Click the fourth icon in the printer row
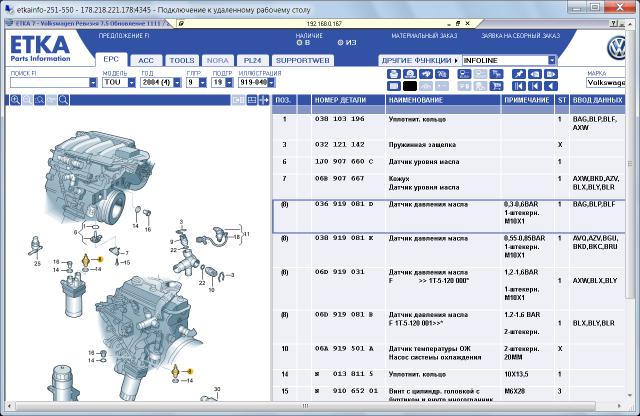The width and height of the screenshot is (640, 416). click(x=442, y=74)
